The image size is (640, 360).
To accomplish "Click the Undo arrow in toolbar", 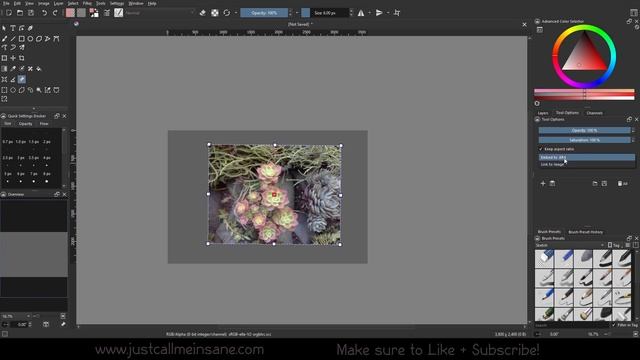I will pos(44,13).
